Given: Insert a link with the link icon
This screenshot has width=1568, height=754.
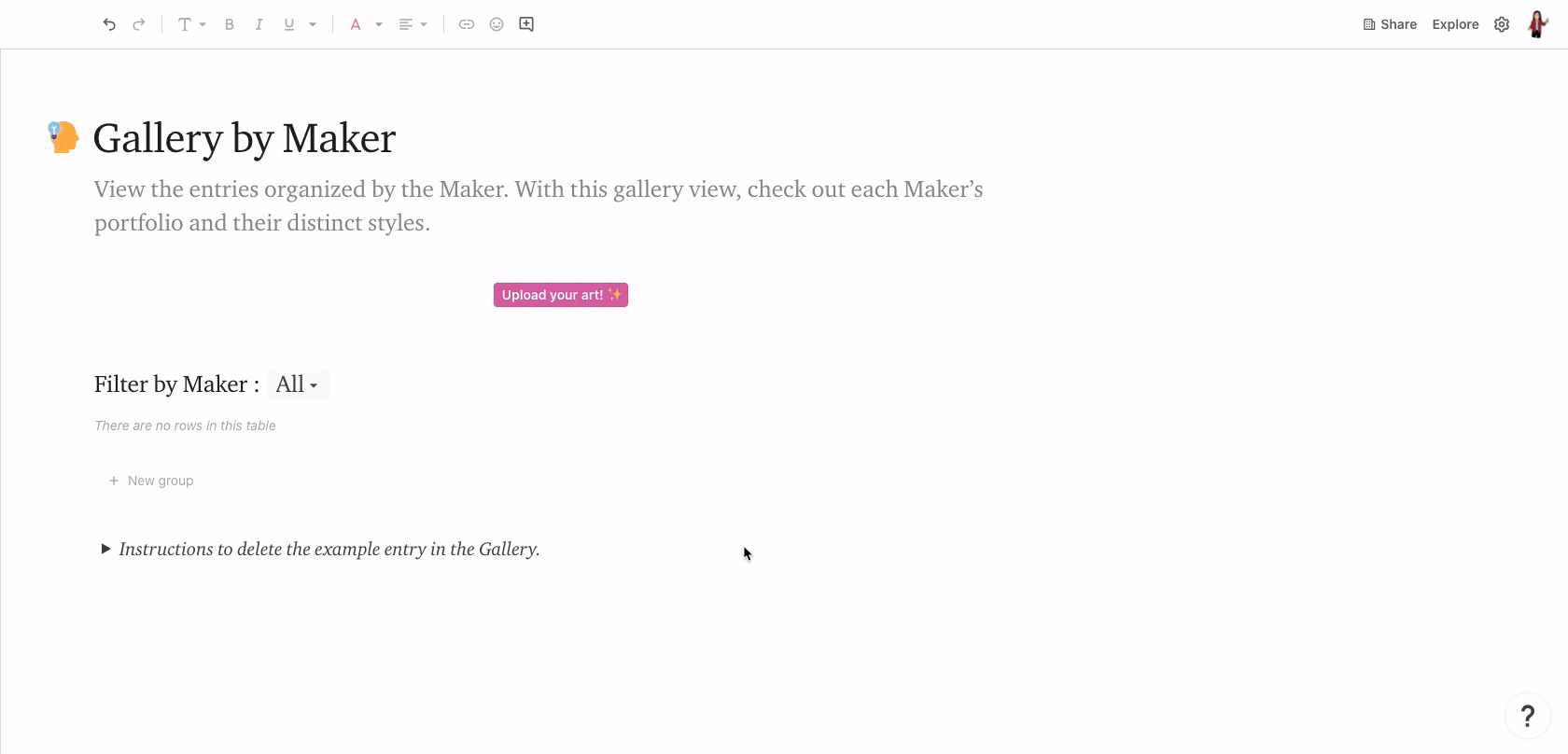Looking at the screenshot, I should coord(467,24).
